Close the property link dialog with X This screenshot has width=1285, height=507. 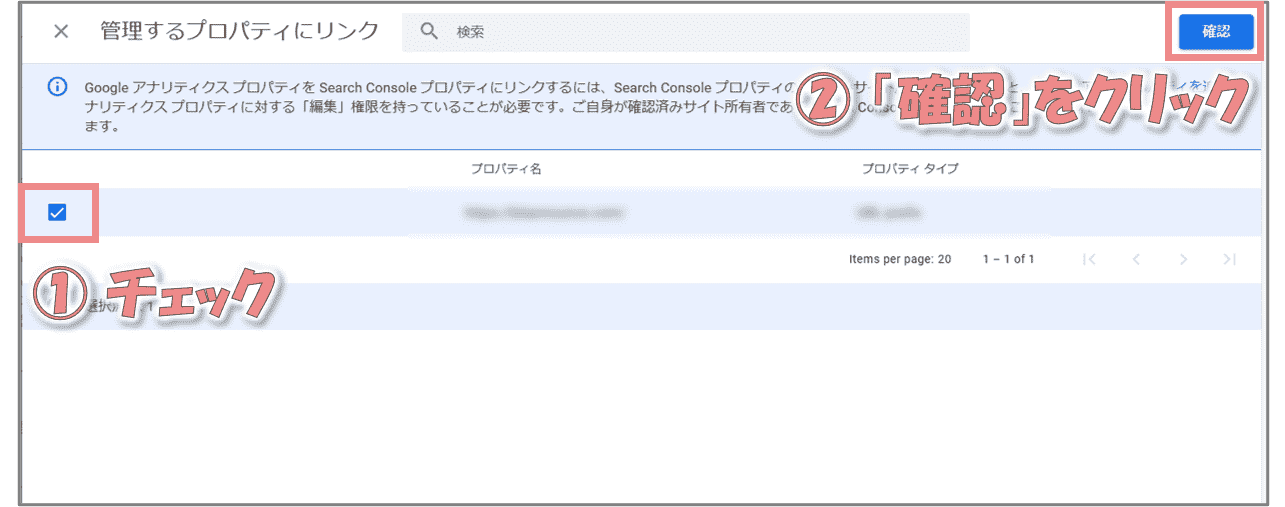coord(61,31)
